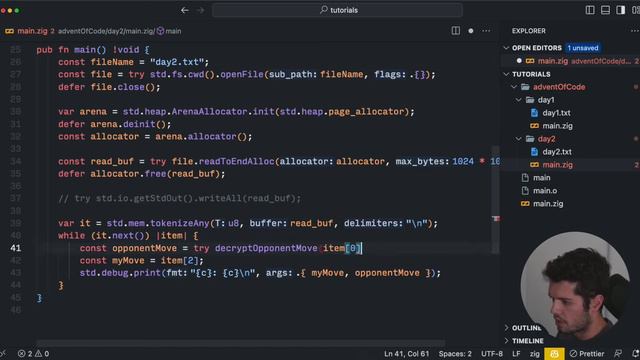Viewport: 640px width, 360px height.
Task: Open the notifications bell icon
Action: (x=635, y=353)
